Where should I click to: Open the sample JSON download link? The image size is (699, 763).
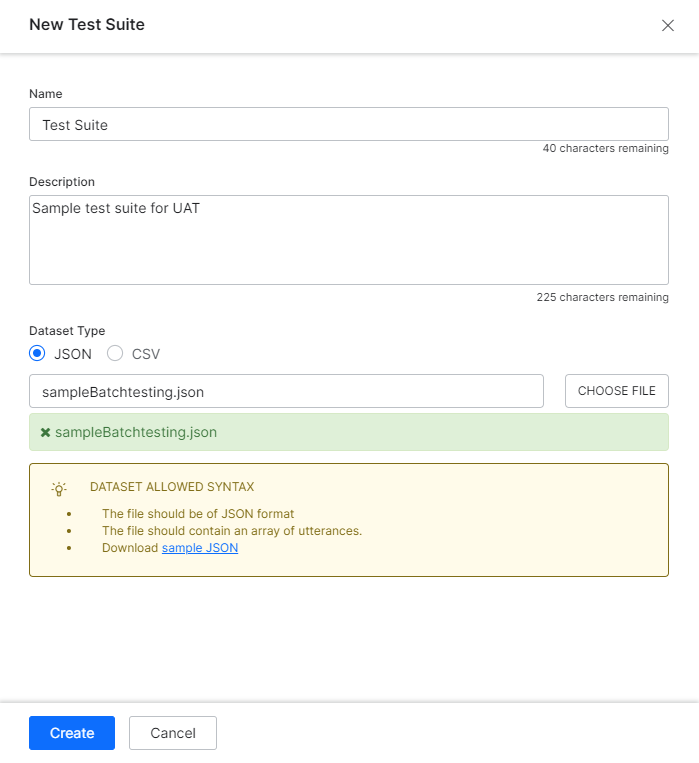(x=200, y=548)
